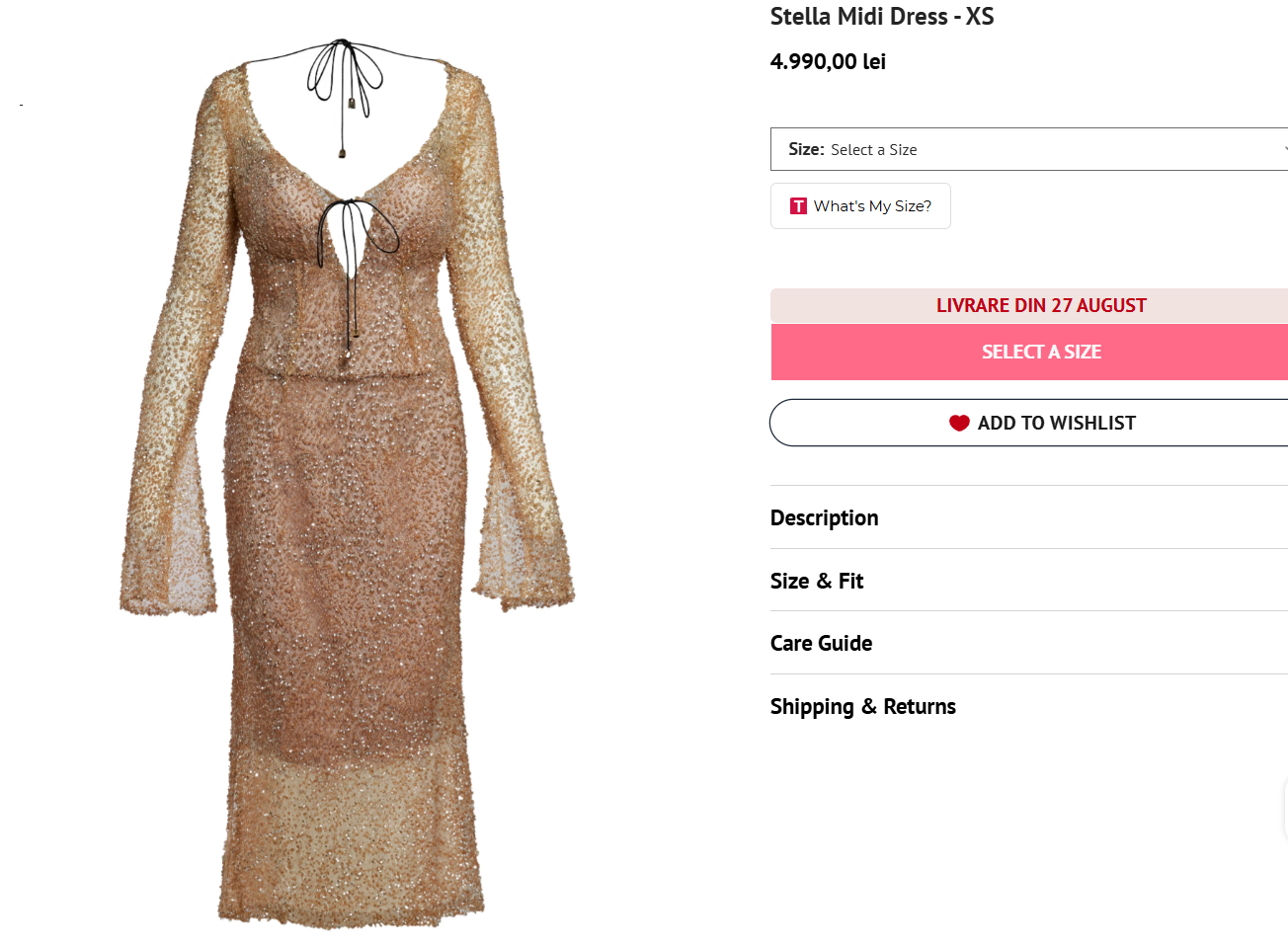Viewport: 1288px width, 947px height.
Task: Click the Add to Wishlist button label
Action: (1056, 423)
